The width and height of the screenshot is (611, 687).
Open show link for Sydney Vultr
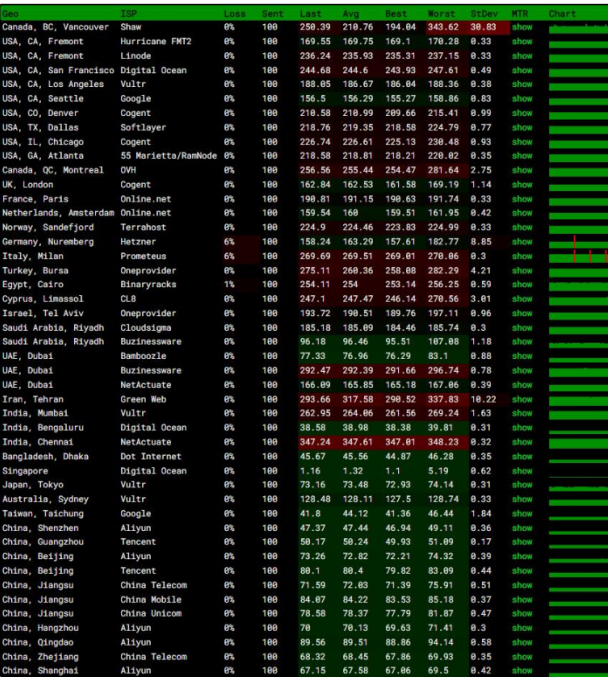(522, 499)
